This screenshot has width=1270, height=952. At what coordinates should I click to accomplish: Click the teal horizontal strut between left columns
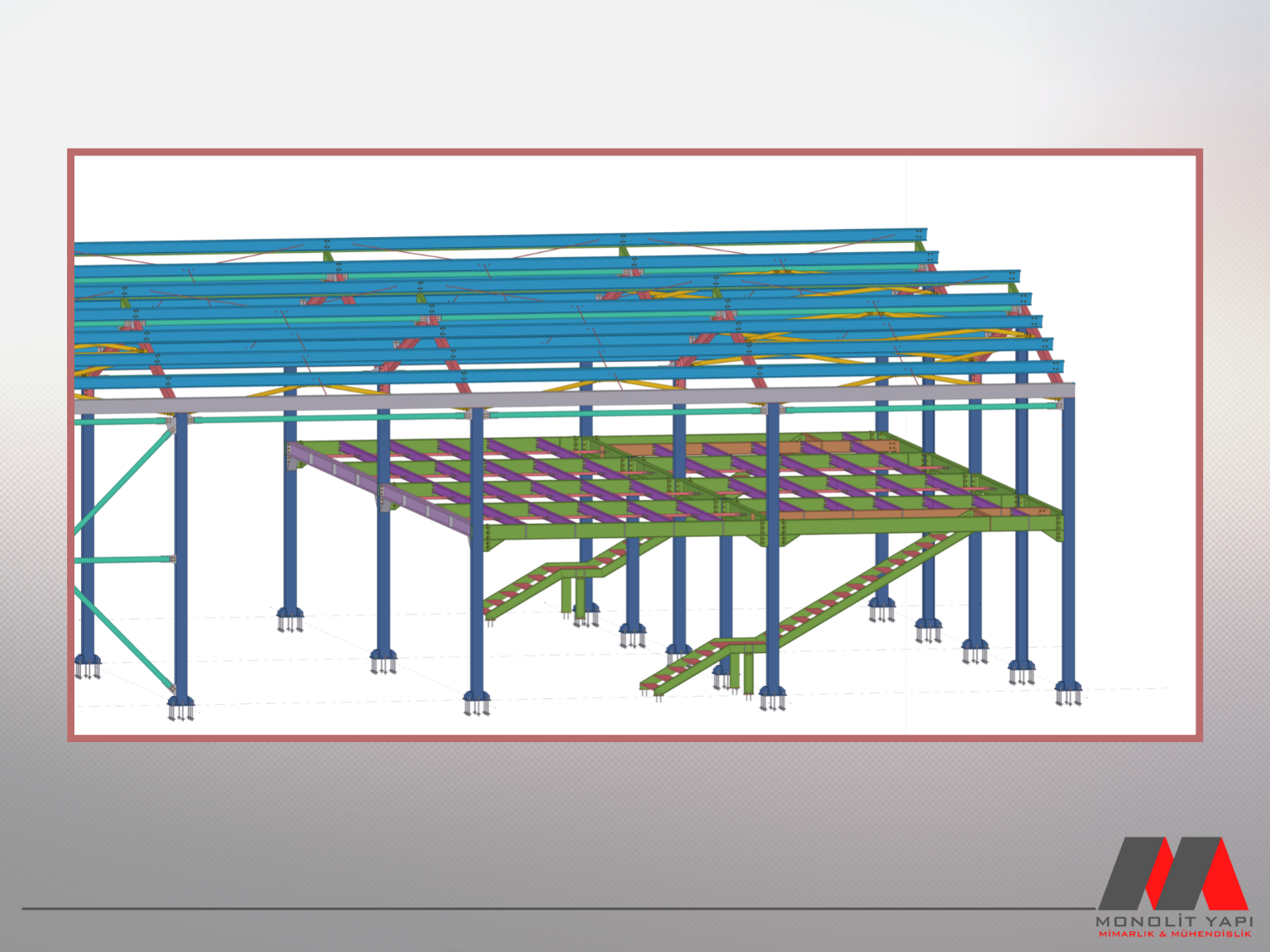[x=124, y=559]
